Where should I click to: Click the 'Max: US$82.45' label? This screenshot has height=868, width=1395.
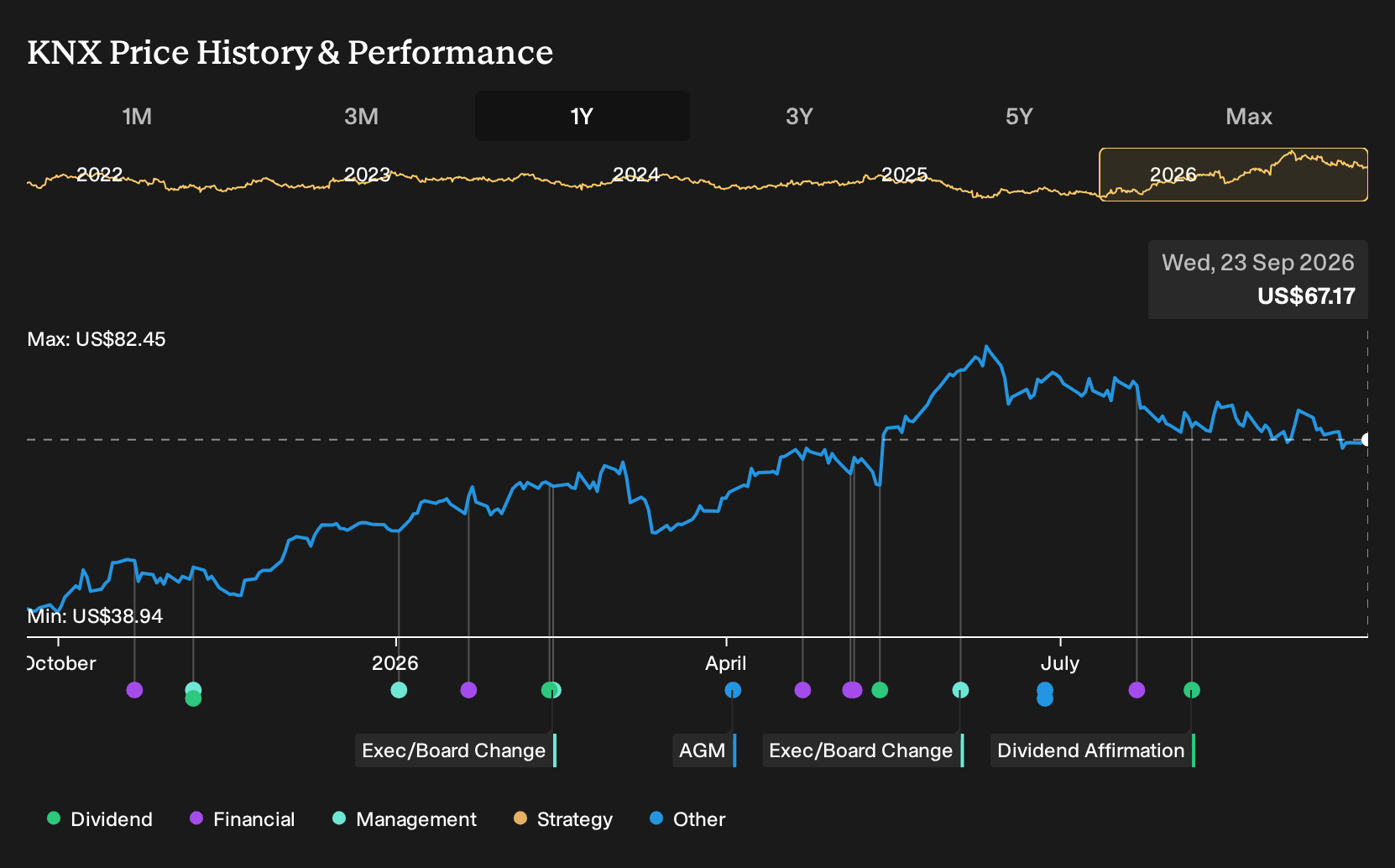(97, 339)
